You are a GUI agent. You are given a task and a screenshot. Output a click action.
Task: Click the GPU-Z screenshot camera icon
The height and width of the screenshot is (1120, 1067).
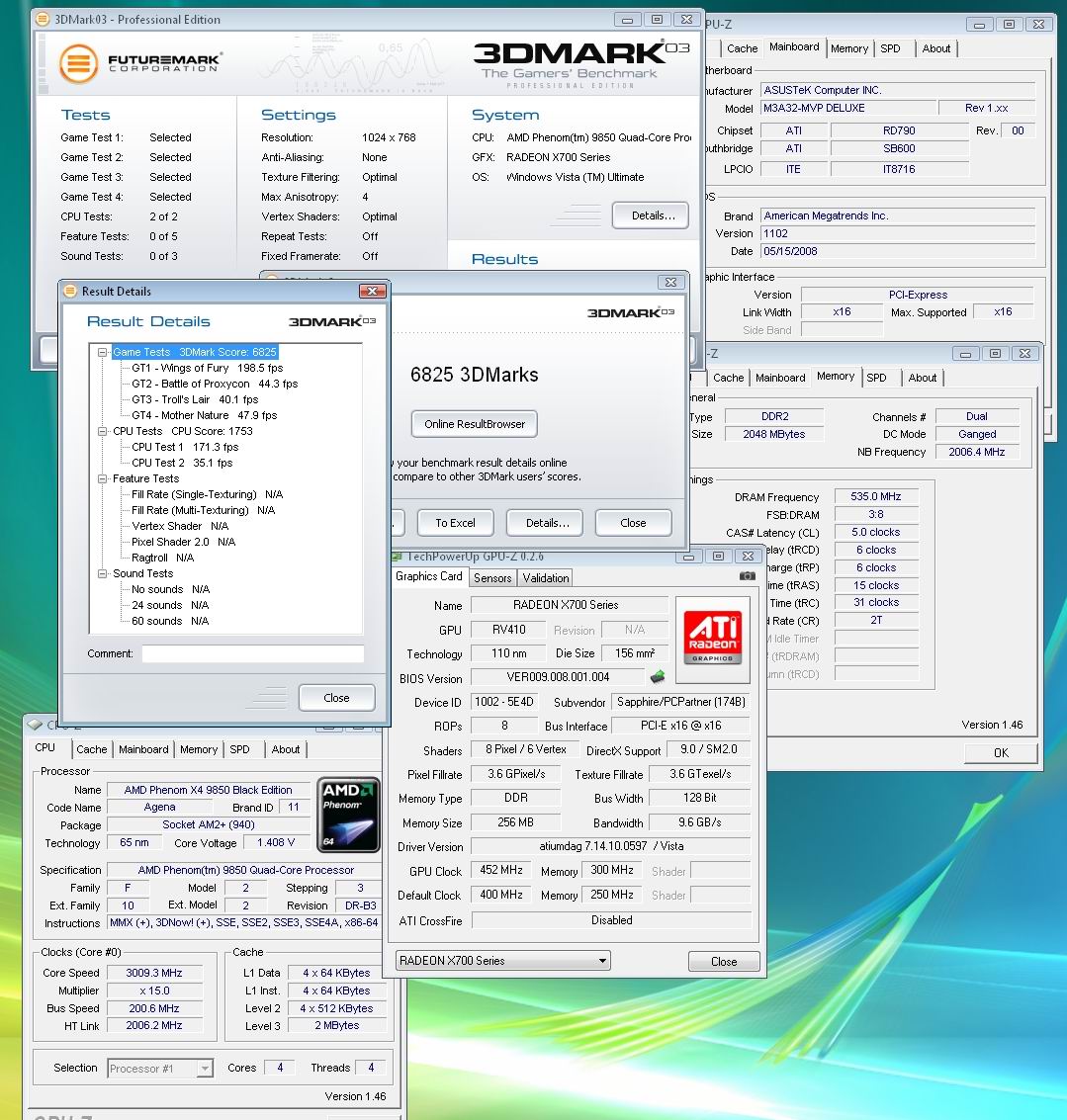pos(747,575)
